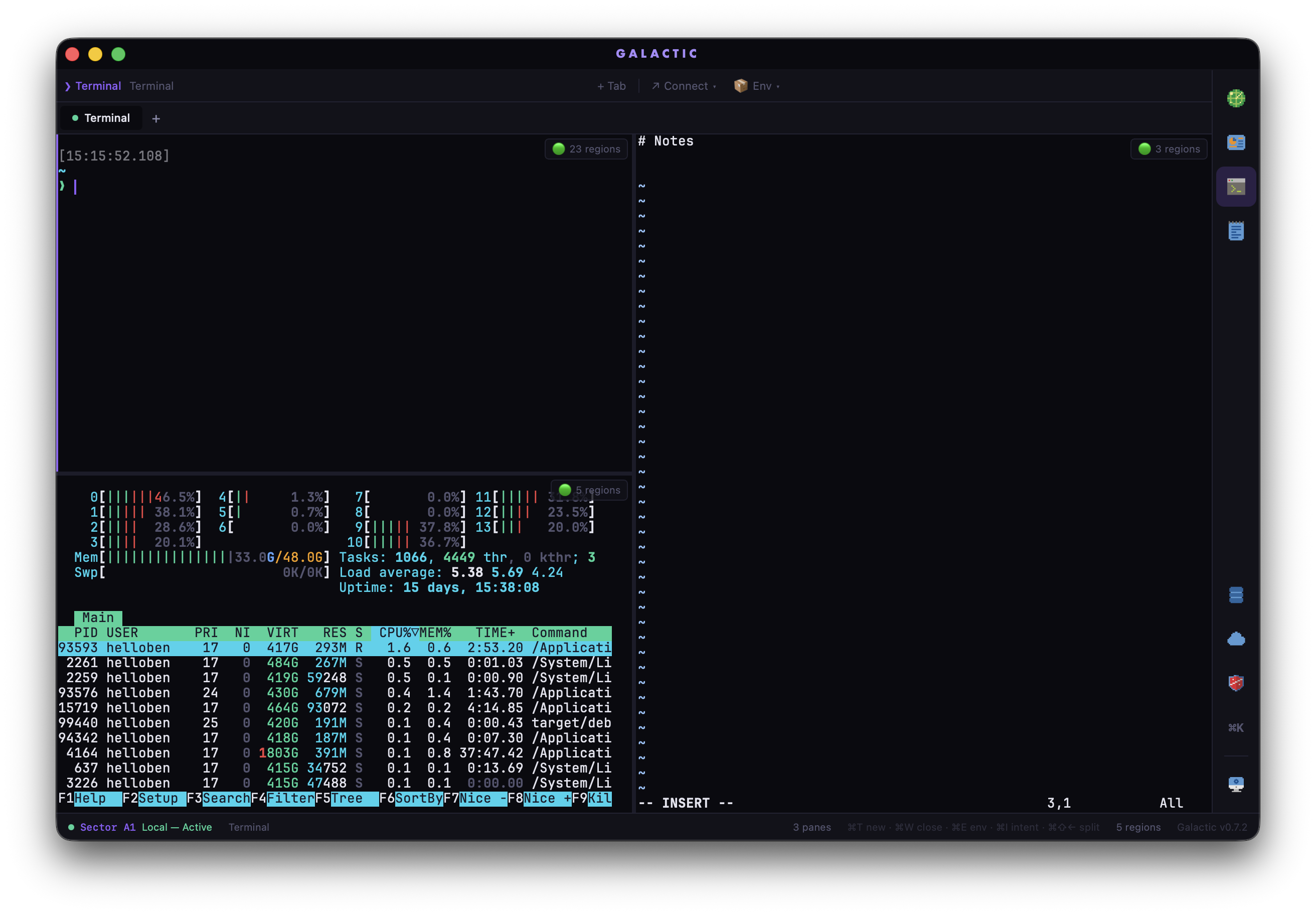The height and width of the screenshot is (915, 1316).
Task: Select the Terminal tab
Action: pos(101,118)
